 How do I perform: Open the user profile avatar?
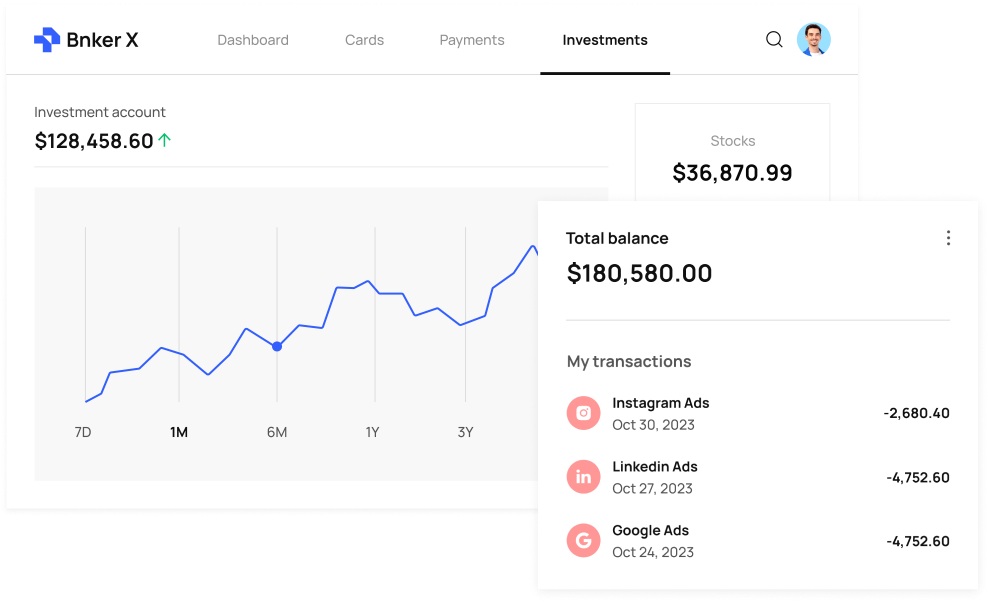[813, 40]
